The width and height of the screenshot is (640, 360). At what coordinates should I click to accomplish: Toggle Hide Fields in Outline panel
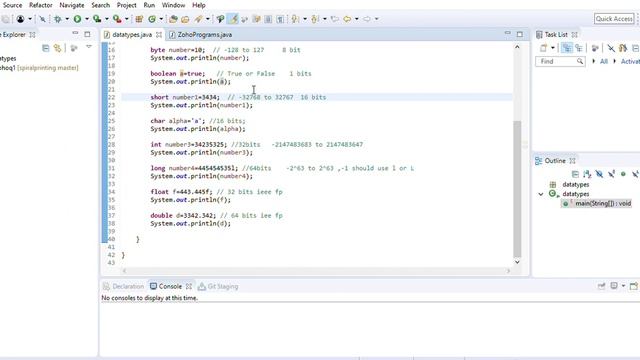click(599, 174)
